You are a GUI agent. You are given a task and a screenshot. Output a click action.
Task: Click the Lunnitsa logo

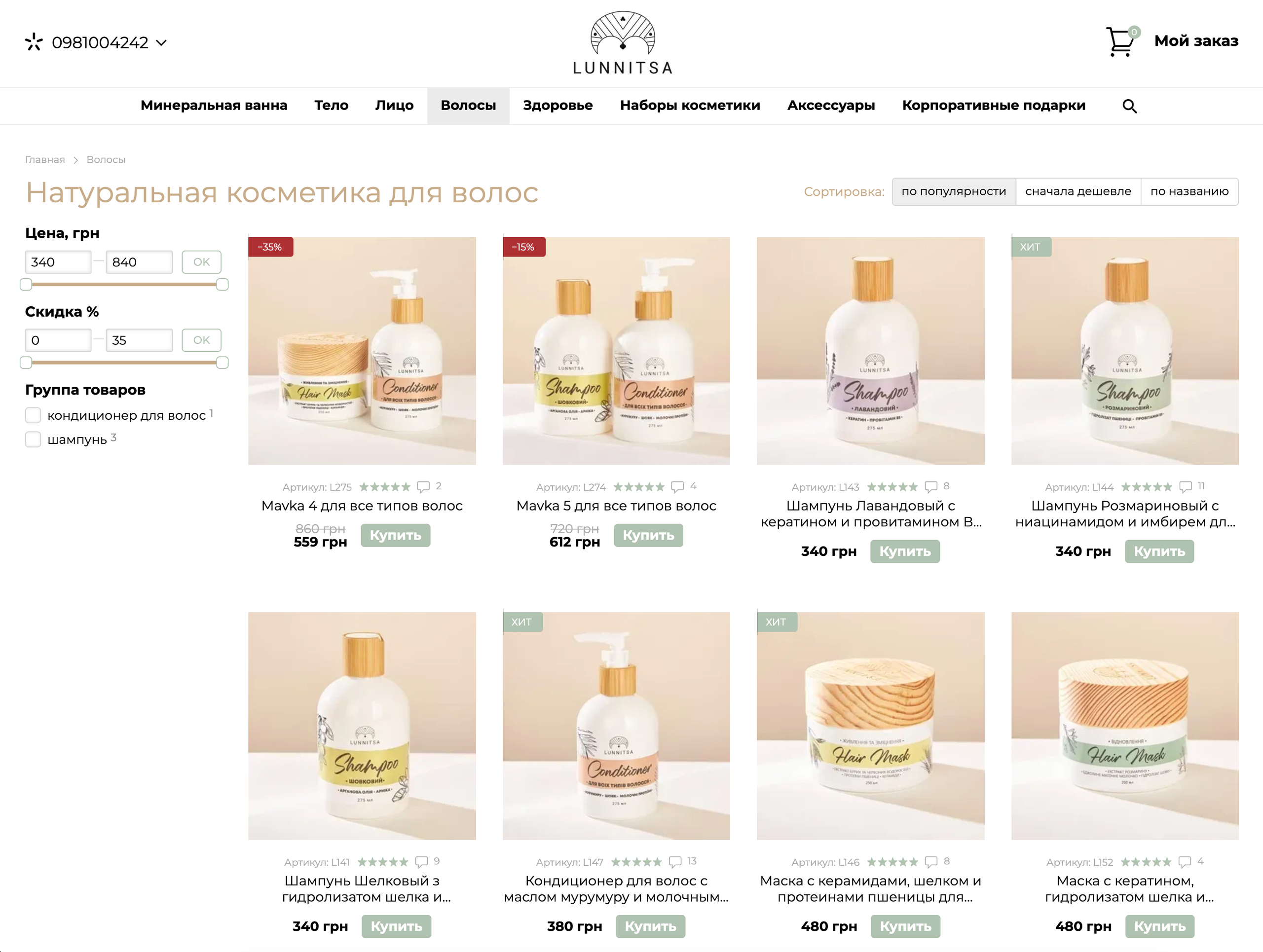pos(622,43)
